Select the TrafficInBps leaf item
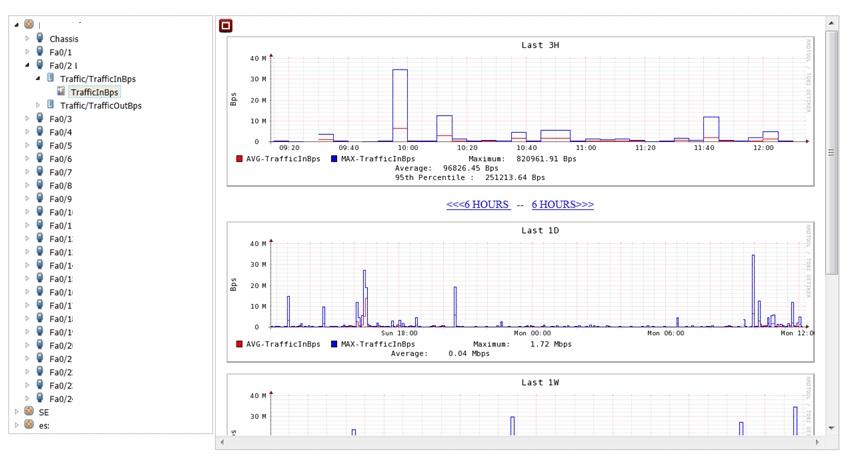 point(94,92)
